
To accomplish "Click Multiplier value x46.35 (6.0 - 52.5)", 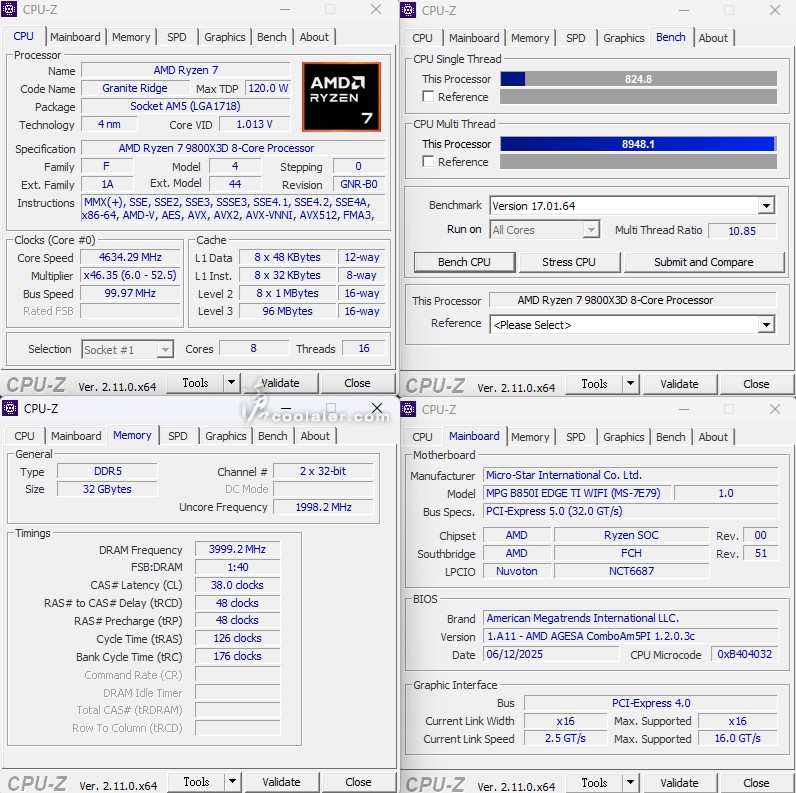I will [130, 275].
